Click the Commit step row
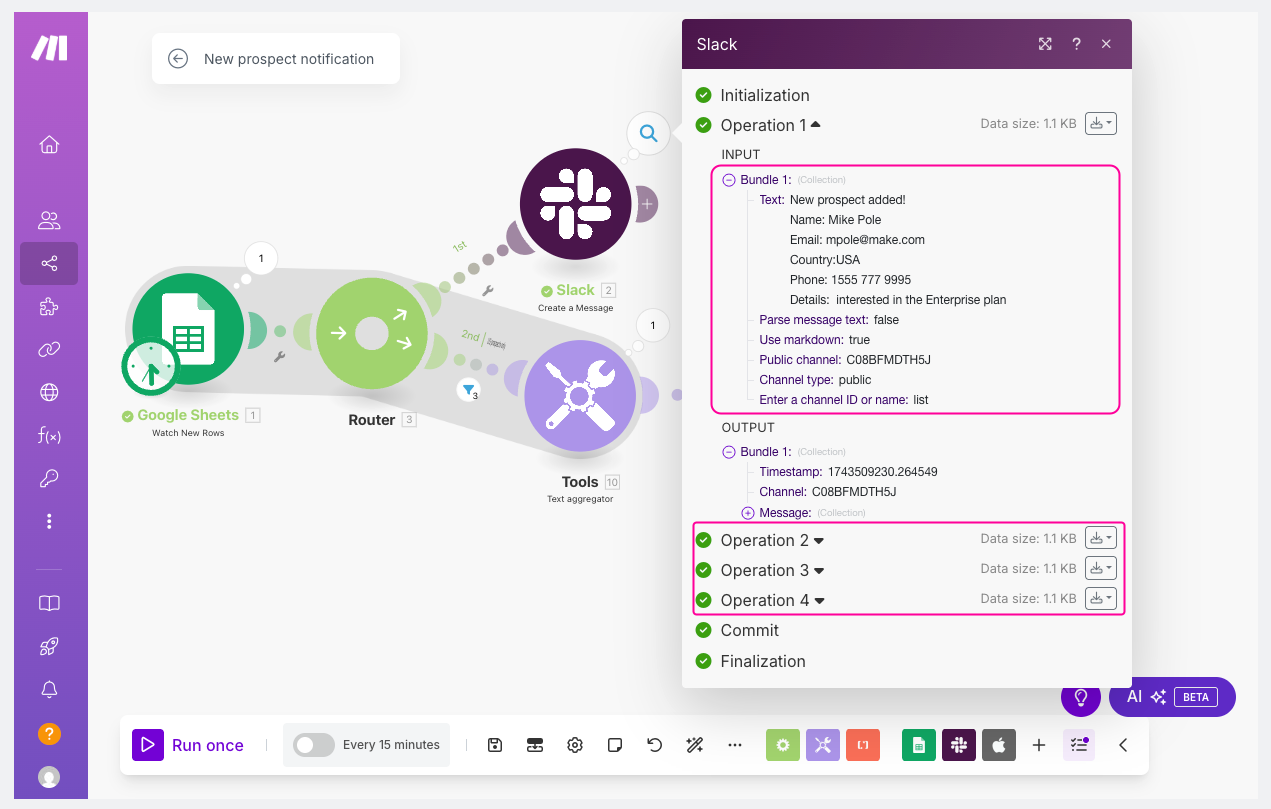This screenshot has width=1271, height=809. click(x=737, y=630)
